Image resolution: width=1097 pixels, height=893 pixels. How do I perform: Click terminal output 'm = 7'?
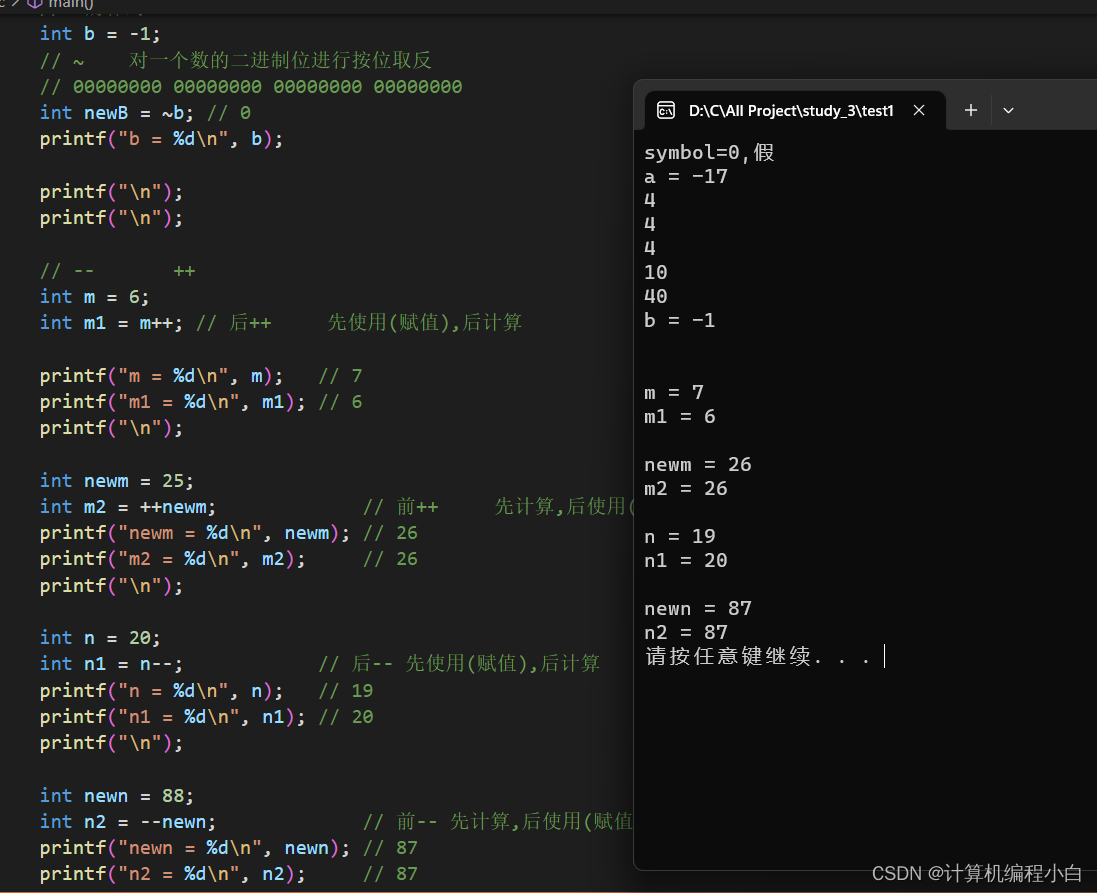point(674,393)
